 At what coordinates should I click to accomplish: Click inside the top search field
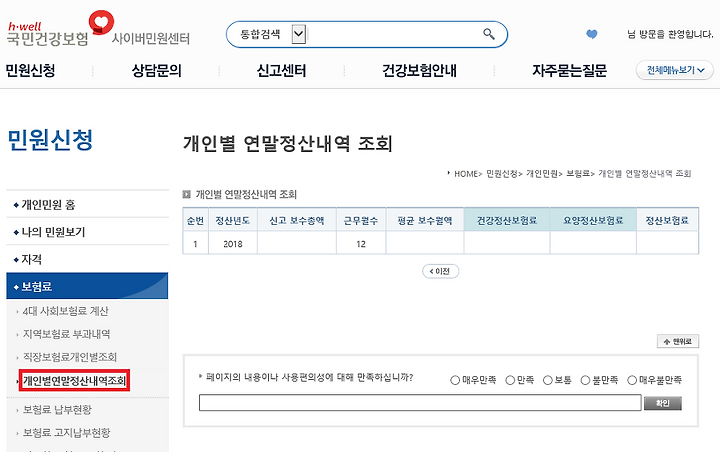pyautogui.click(x=393, y=34)
